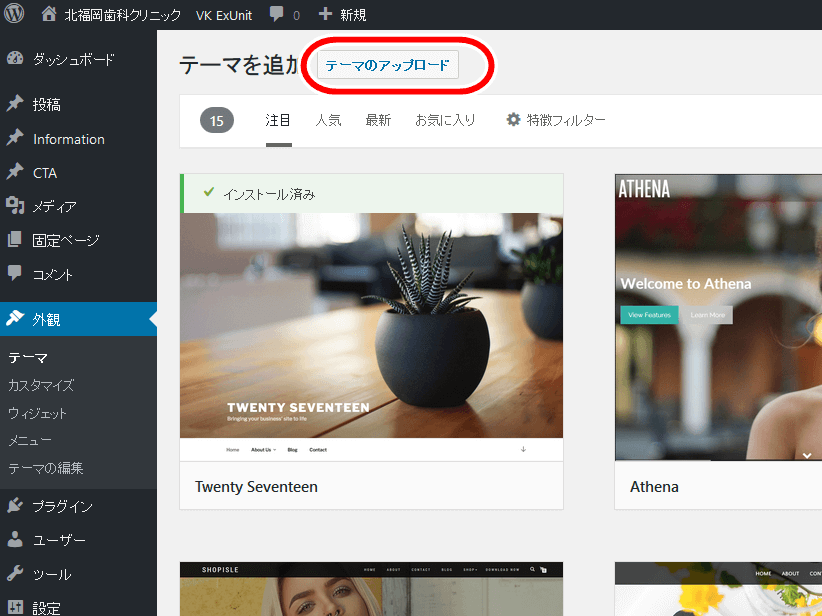Open カスタマイズ submenu item
822x616 pixels.
tap(41, 385)
